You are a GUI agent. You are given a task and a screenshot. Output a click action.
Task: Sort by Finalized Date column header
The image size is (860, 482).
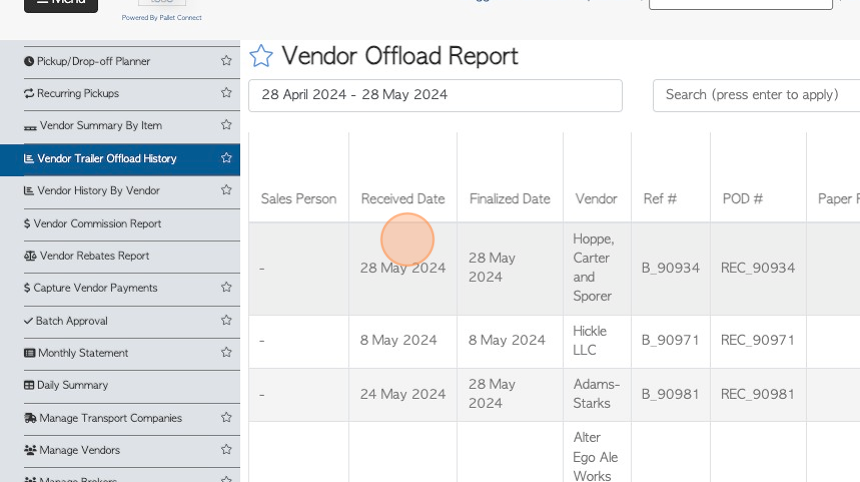pyautogui.click(x=510, y=199)
